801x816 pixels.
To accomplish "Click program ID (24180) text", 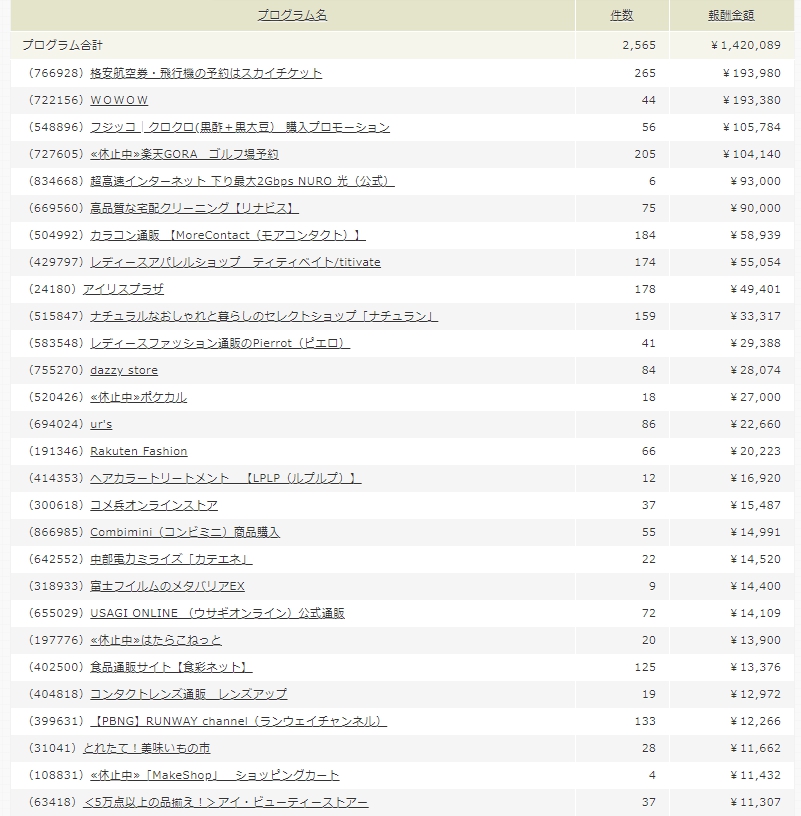I will pyautogui.click(x=52, y=290).
